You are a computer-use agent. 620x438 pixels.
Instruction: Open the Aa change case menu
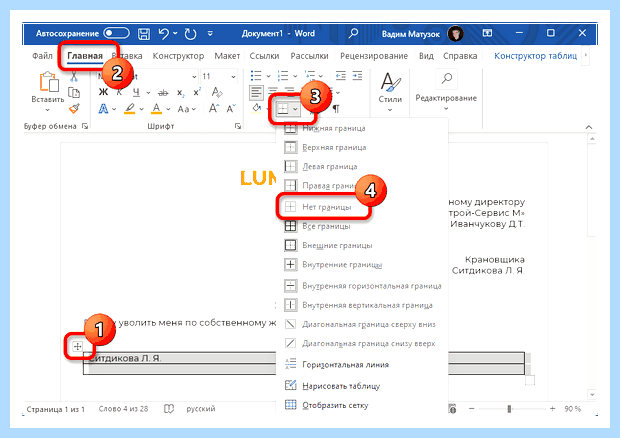[x=186, y=109]
